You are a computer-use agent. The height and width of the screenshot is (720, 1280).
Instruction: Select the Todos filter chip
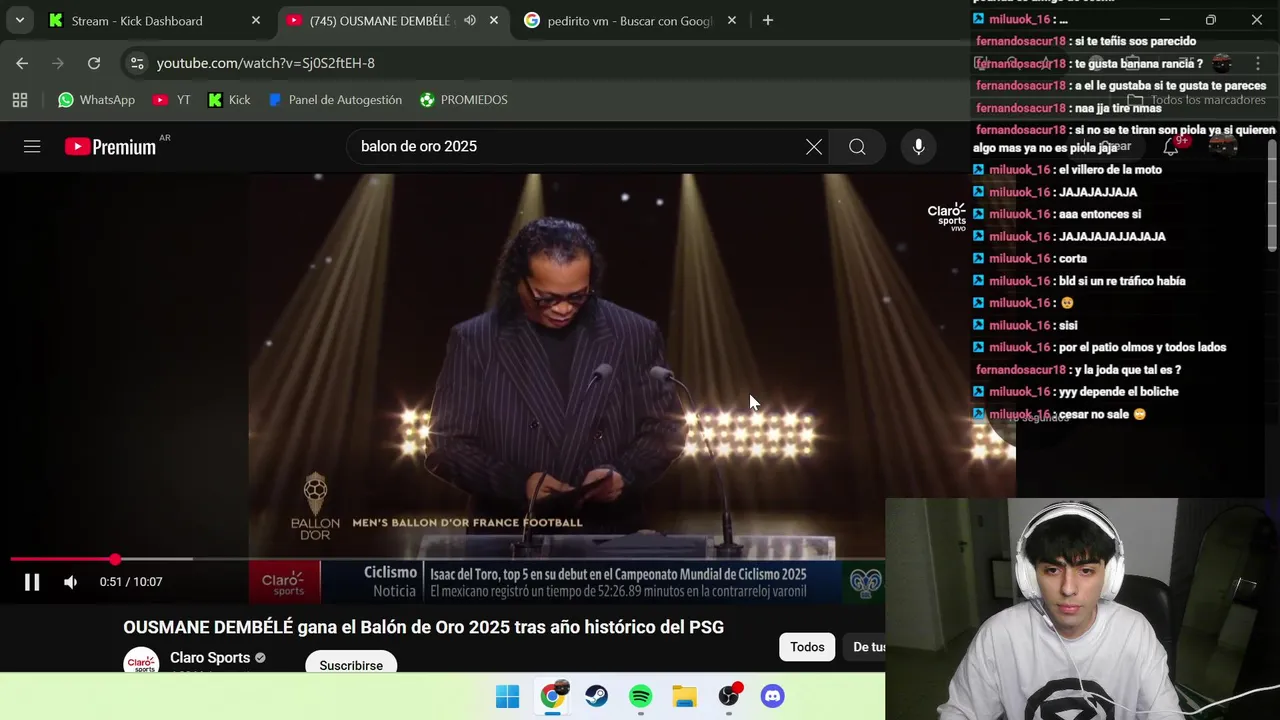807,647
